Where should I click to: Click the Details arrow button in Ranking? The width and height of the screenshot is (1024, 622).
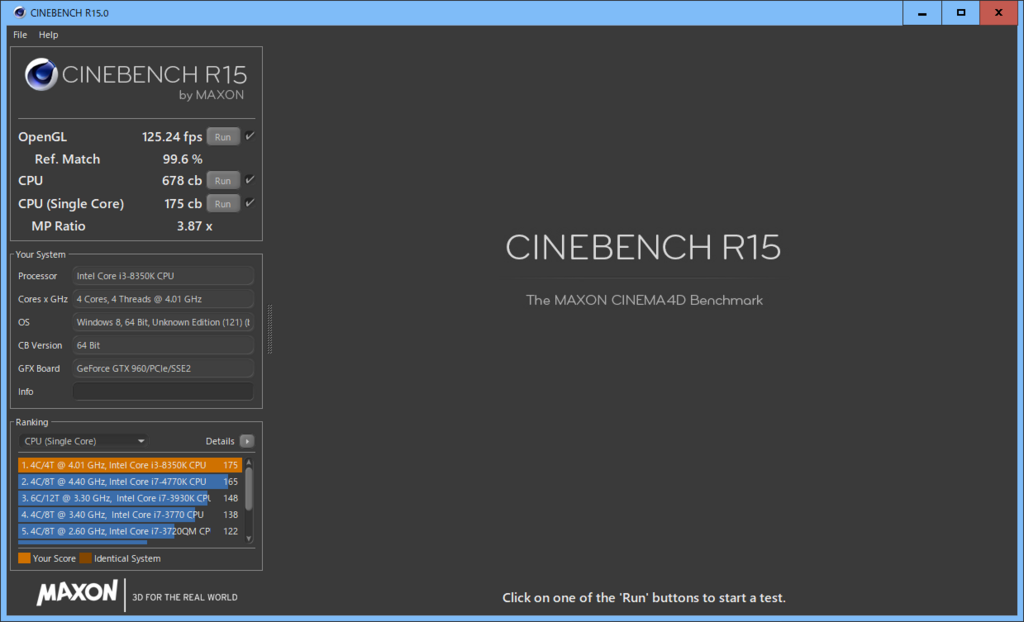pyautogui.click(x=247, y=441)
